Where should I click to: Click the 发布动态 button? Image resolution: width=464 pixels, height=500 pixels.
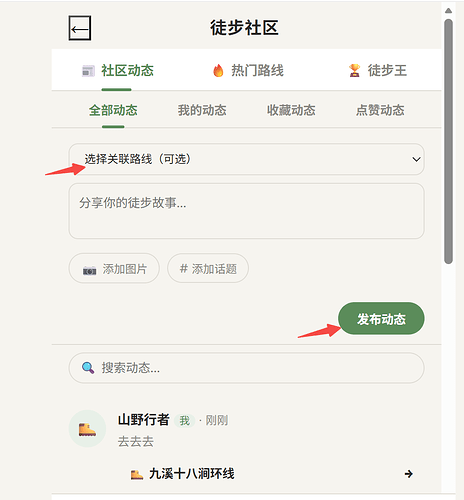point(381,319)
